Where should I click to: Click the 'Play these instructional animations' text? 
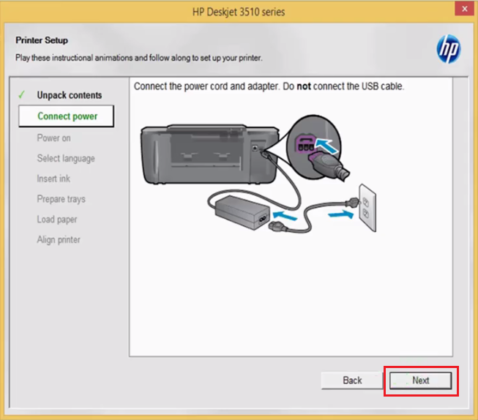click(139, 58)
